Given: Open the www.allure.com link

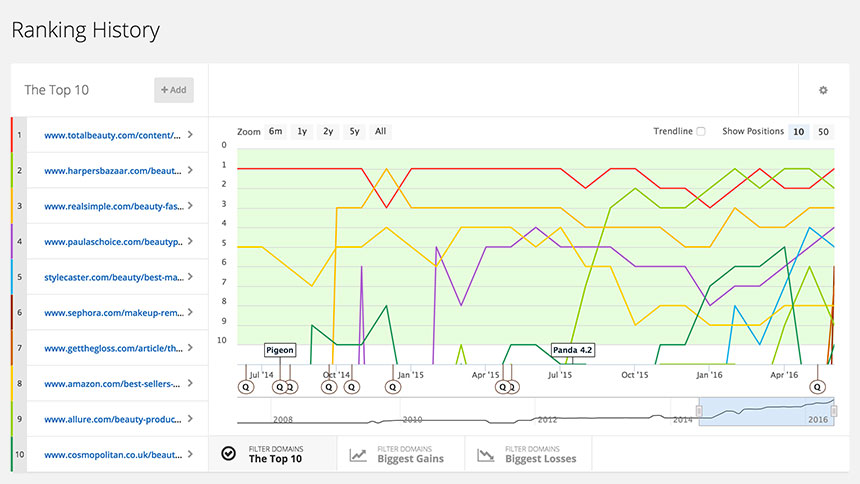Looking at the screenshot, I should point(113,419).
